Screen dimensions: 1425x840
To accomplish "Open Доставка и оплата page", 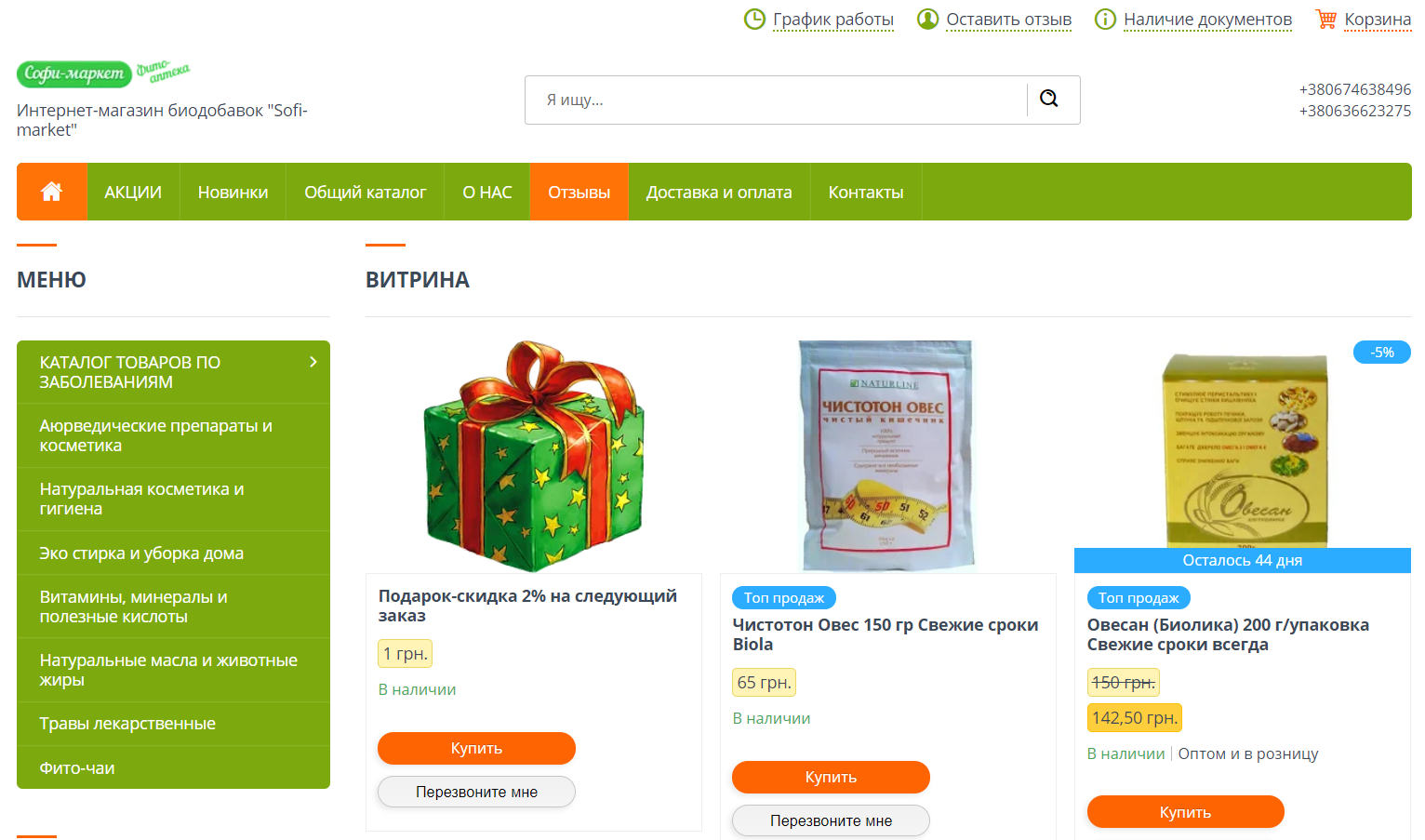I will click(719, 192).
